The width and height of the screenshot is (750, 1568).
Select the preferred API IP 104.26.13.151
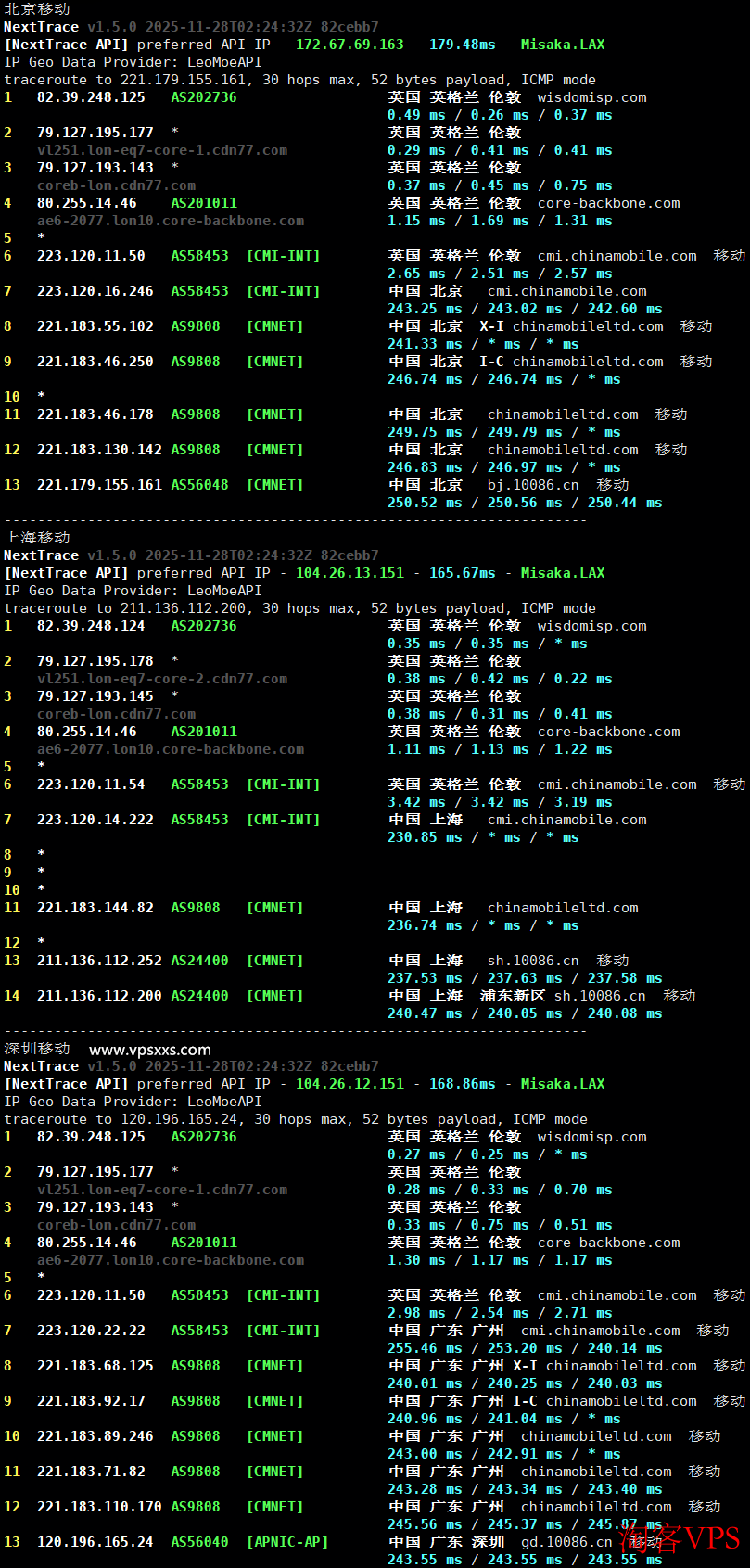pyautogui.click(x=350, y=573)
